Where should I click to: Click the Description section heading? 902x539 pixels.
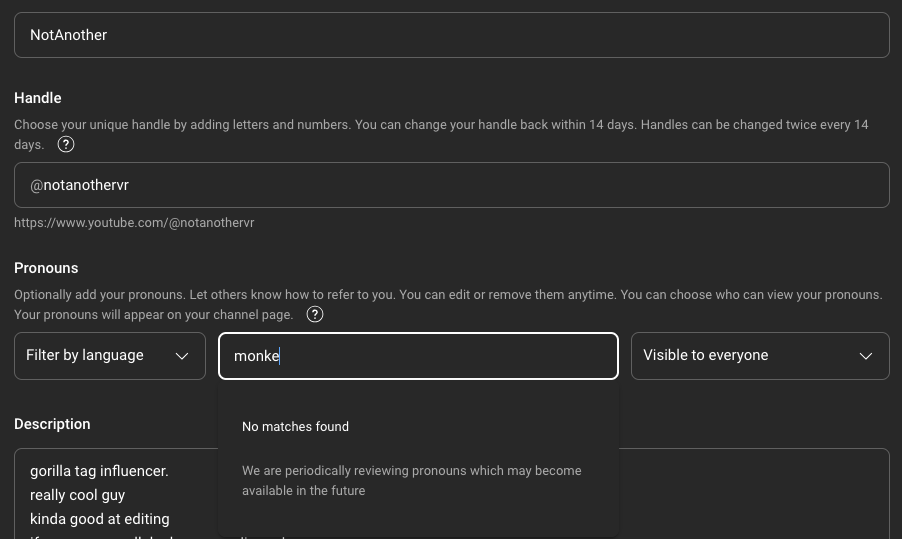coord(52,424)
